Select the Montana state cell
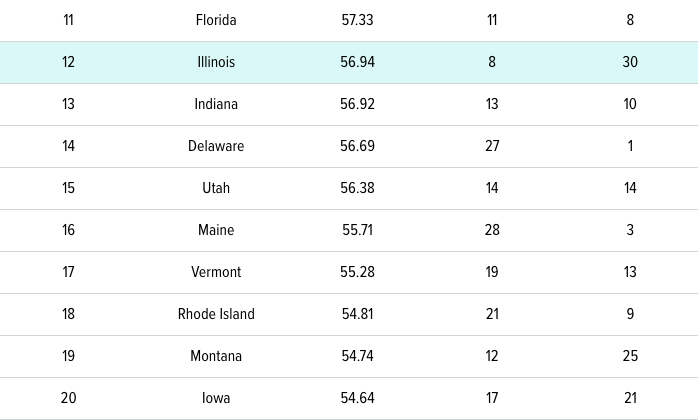Viewport: 699px width, 420px height. 216,356
